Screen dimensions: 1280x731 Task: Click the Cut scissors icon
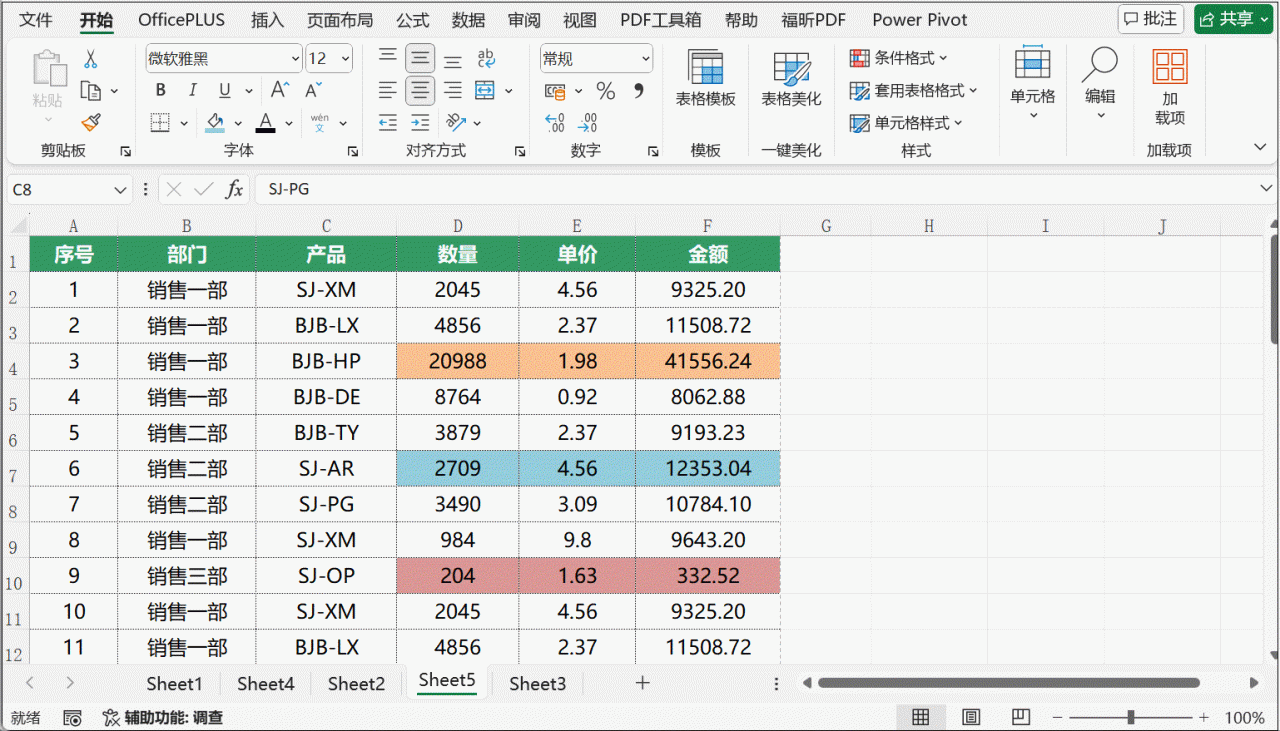[x=91, y=59]
